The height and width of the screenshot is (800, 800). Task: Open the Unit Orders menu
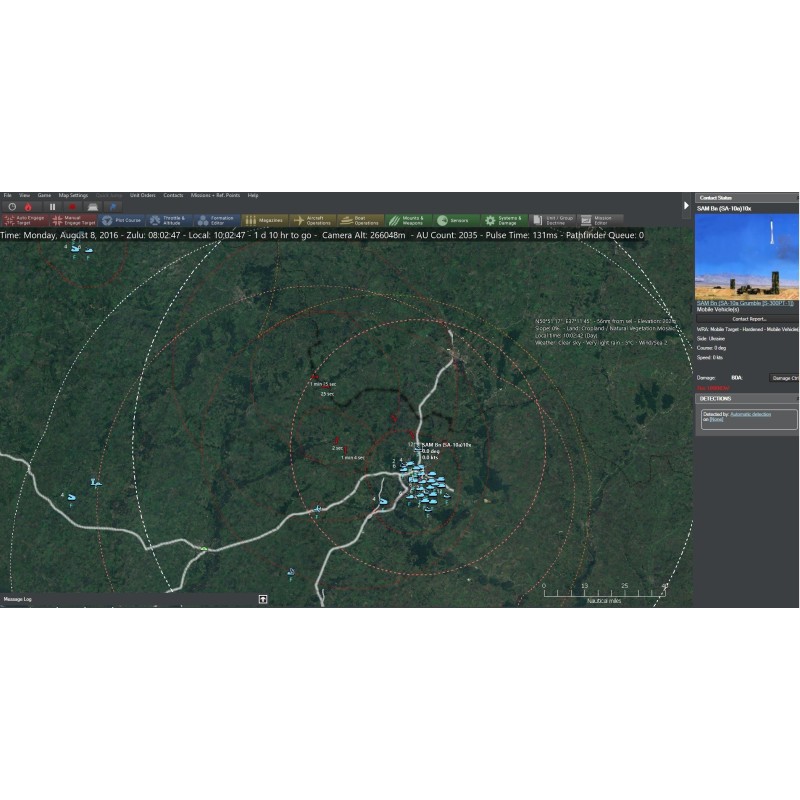click(x=142, y=195)
